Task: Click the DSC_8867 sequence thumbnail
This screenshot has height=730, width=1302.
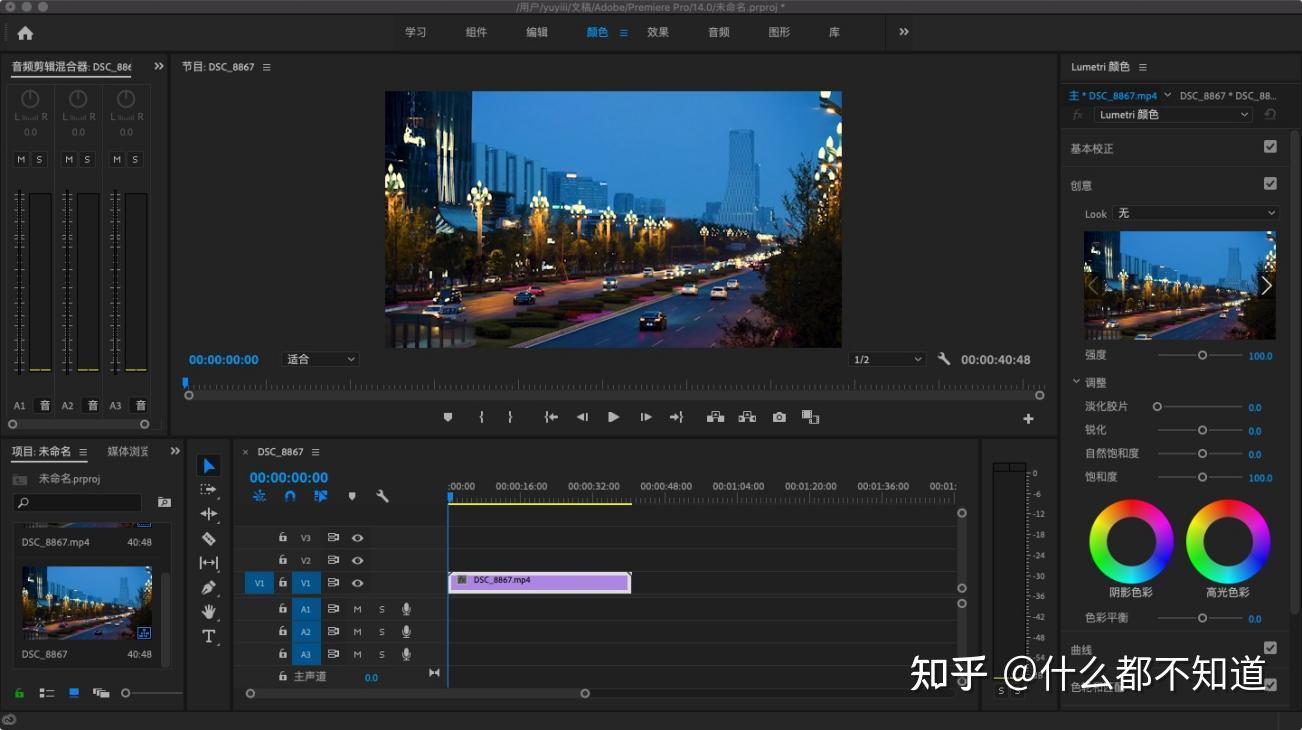Action: coord(87,603)
